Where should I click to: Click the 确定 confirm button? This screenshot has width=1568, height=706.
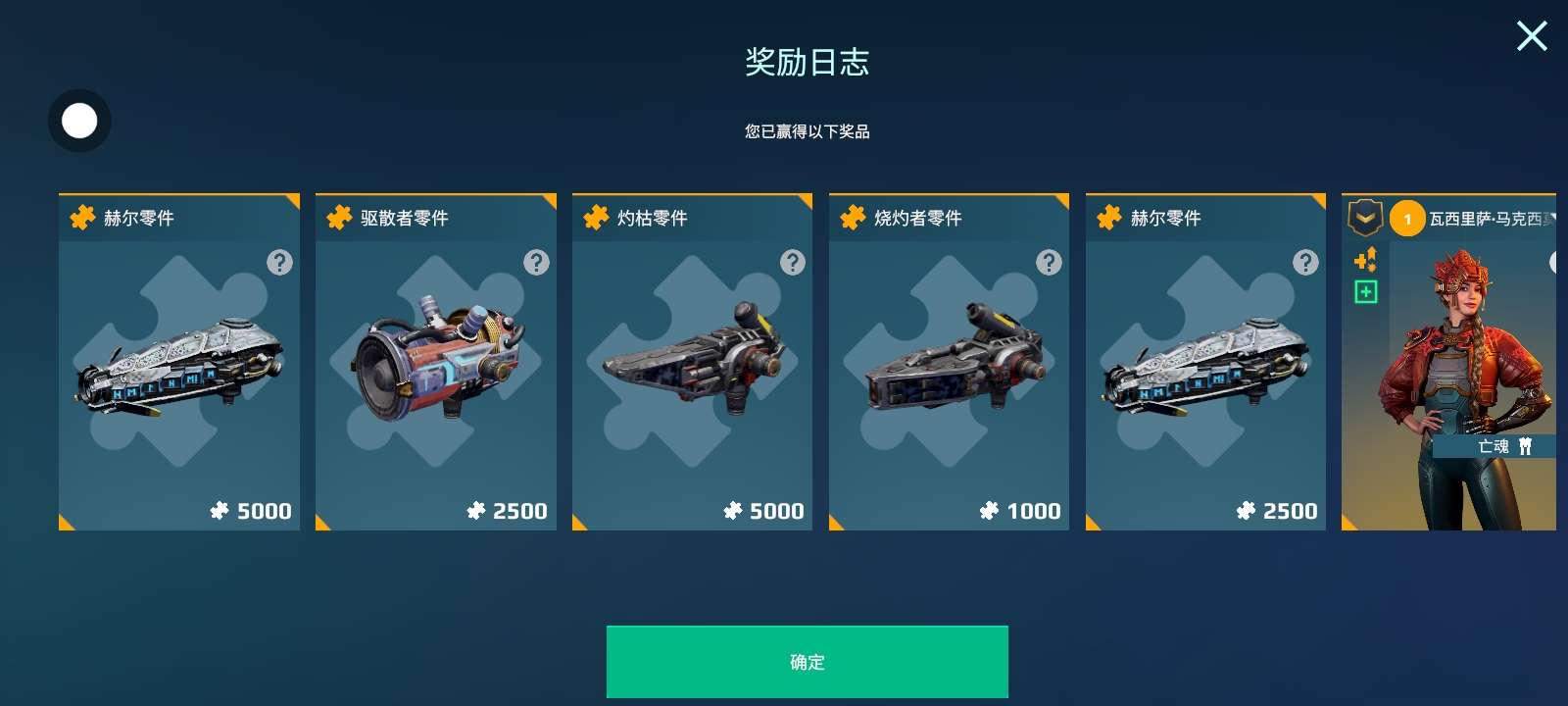pyautogui.click(x=807, y=662)
